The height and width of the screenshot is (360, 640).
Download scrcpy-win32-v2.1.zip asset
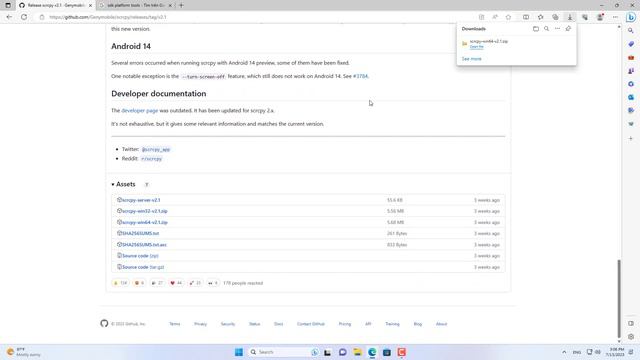[144, 211]
